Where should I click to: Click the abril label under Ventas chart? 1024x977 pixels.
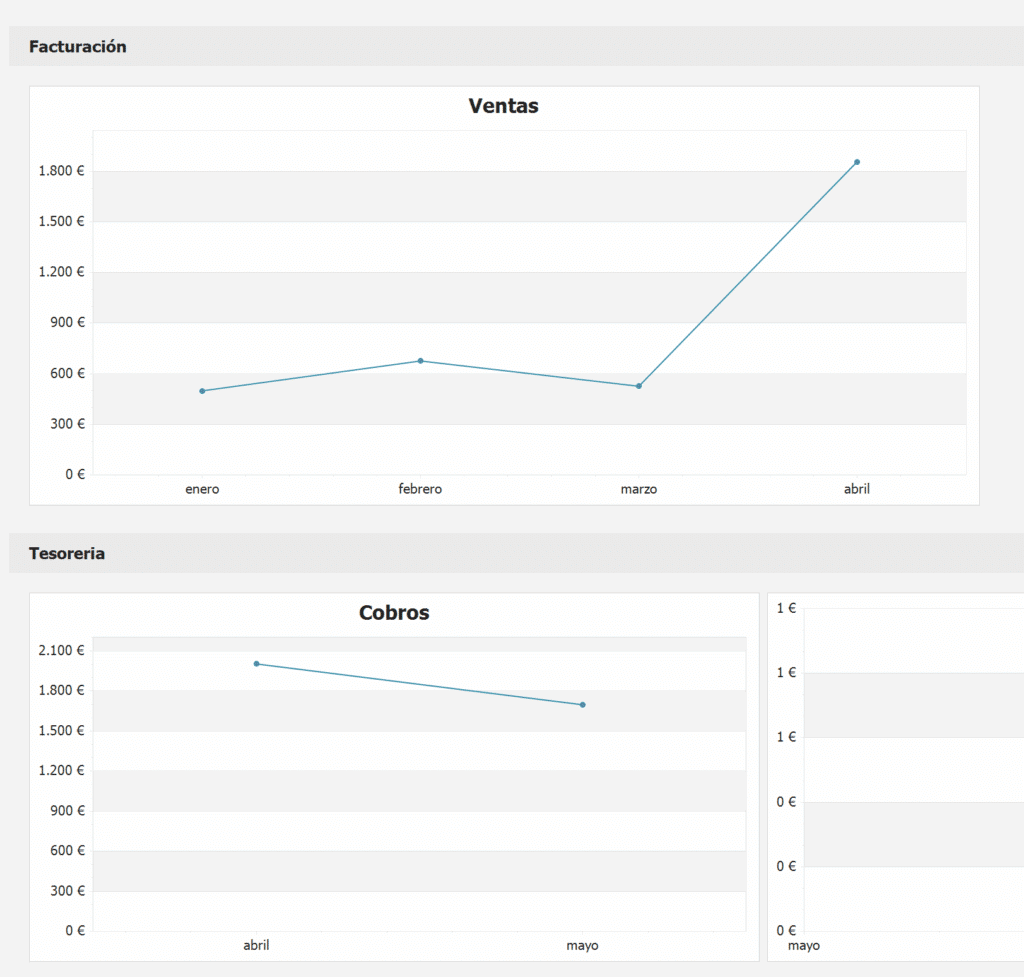[857, 489]
